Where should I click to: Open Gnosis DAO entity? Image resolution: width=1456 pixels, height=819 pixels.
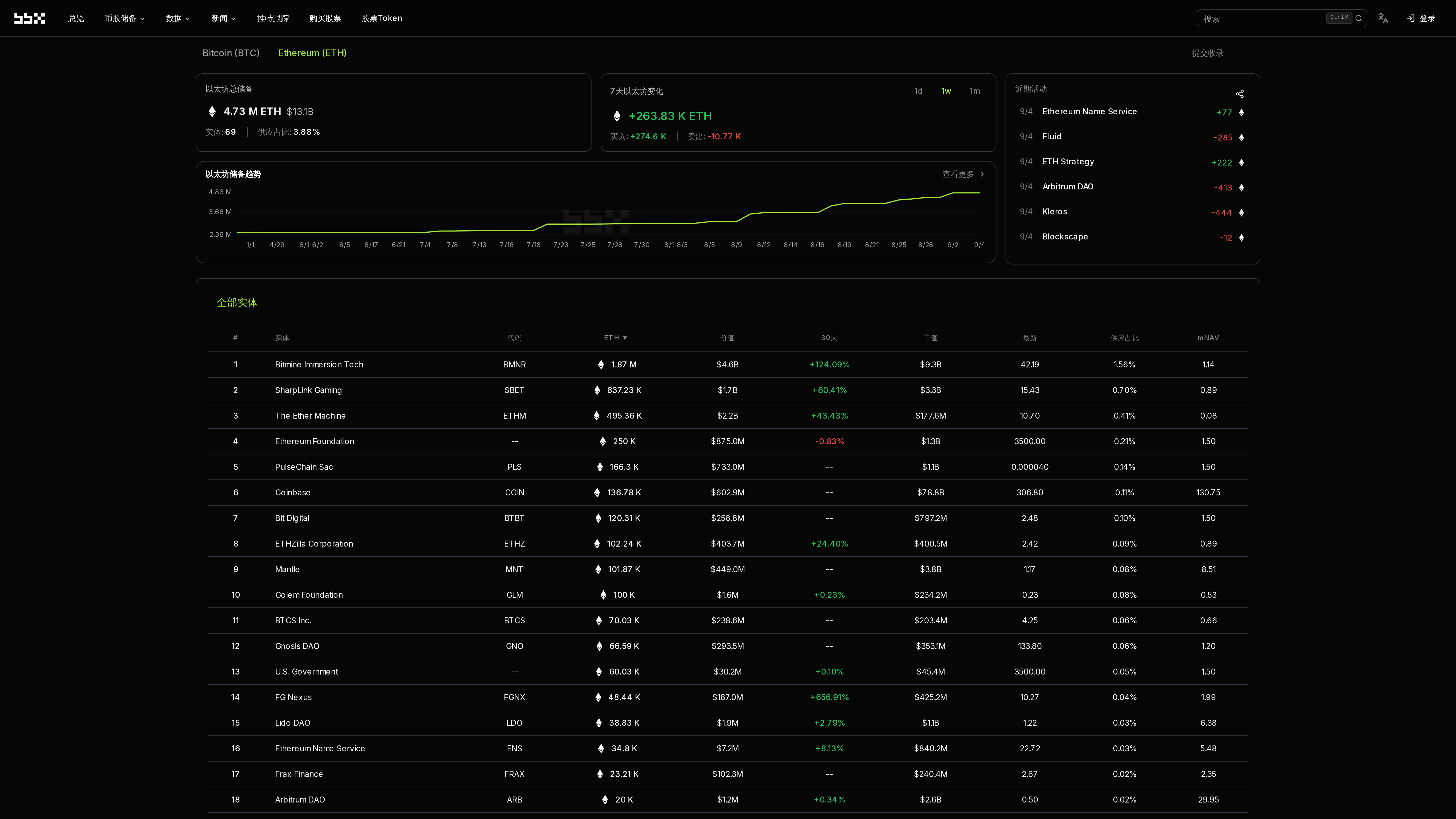[297, 646]
